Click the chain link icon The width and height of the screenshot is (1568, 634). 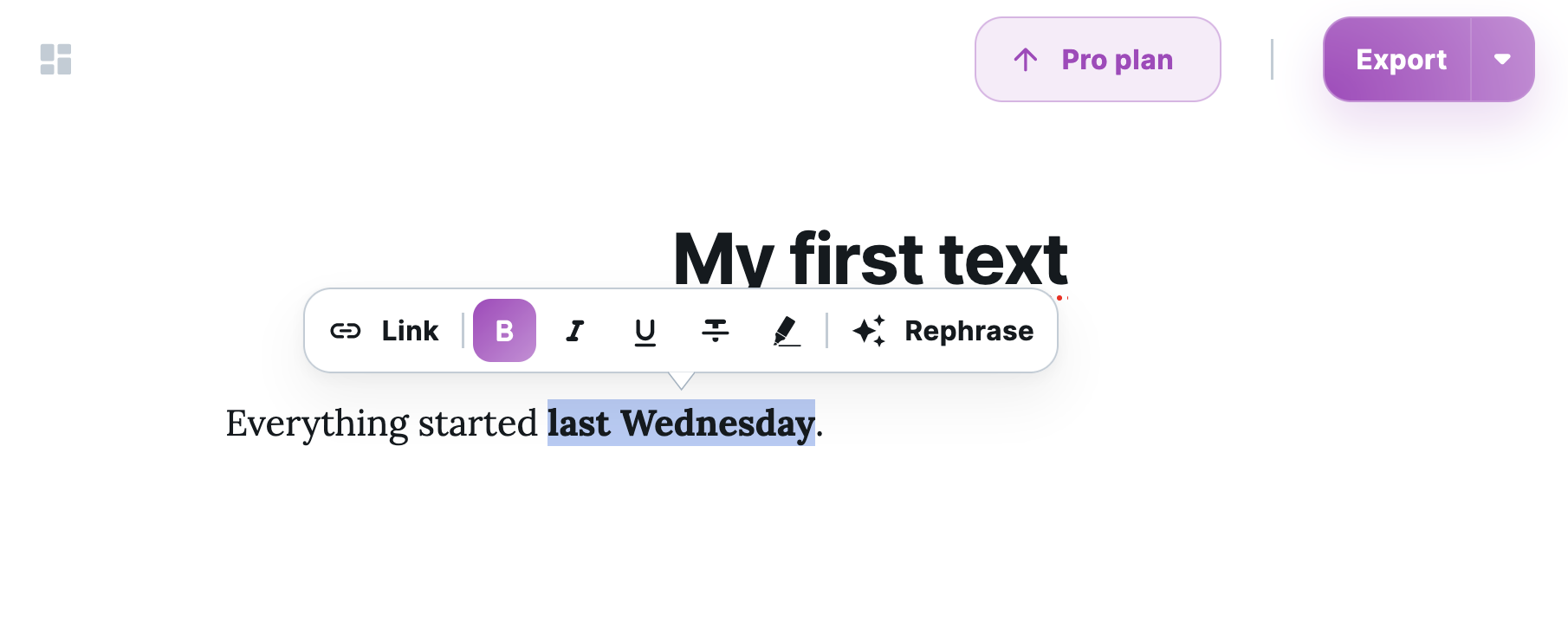point(346,331)
